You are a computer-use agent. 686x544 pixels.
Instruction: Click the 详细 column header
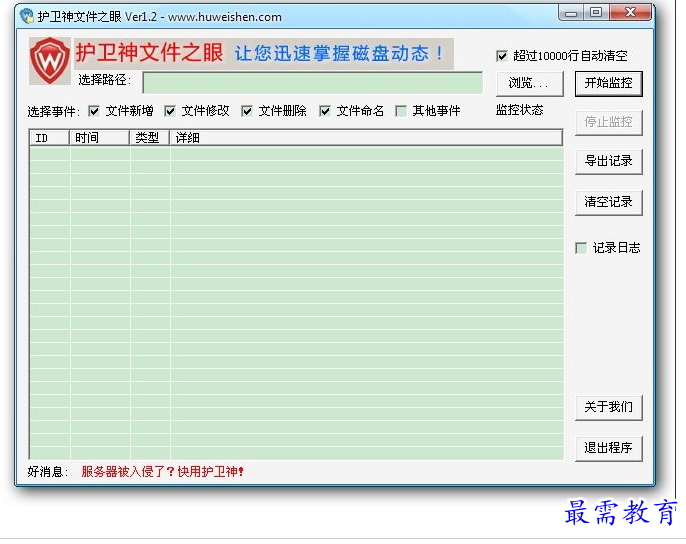coord(366,138)
